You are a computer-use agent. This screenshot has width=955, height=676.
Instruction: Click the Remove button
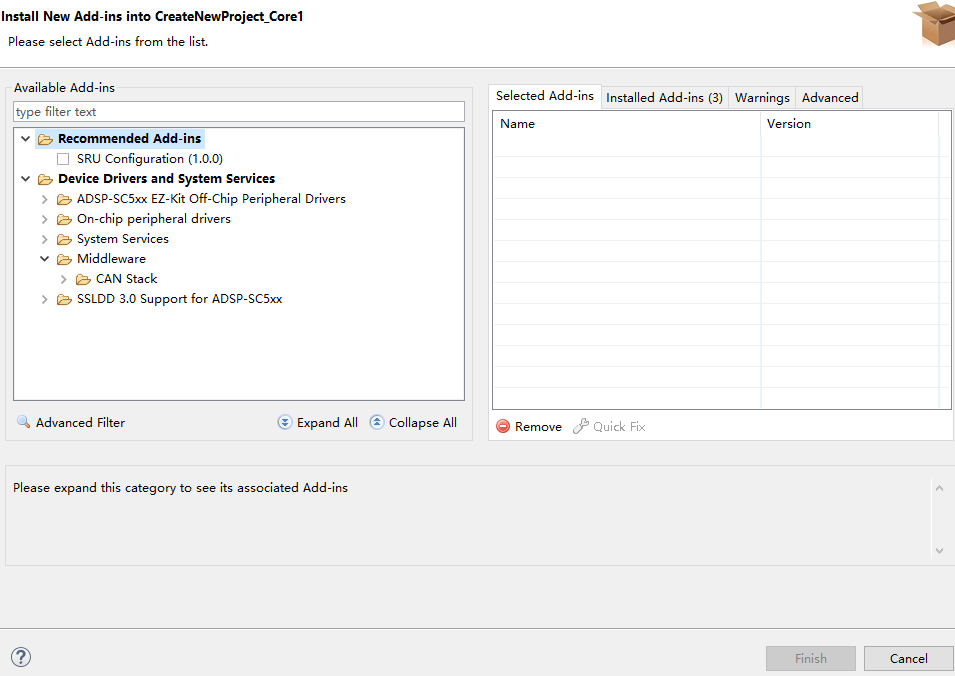coord(528,426)
